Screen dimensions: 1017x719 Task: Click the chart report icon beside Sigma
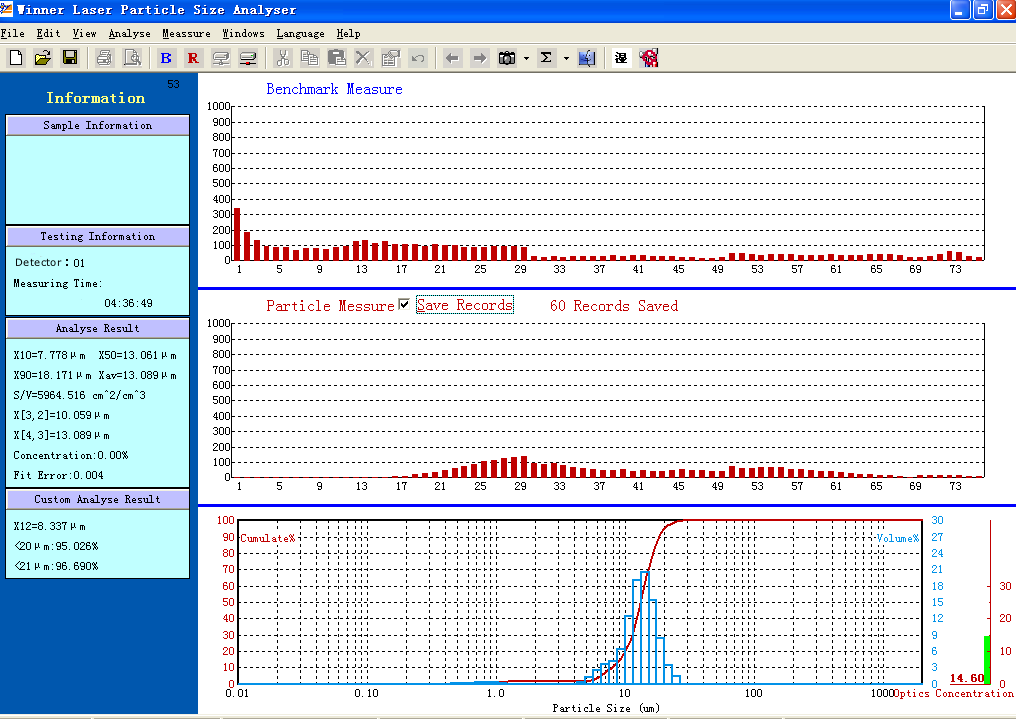(x=587, y=57)
